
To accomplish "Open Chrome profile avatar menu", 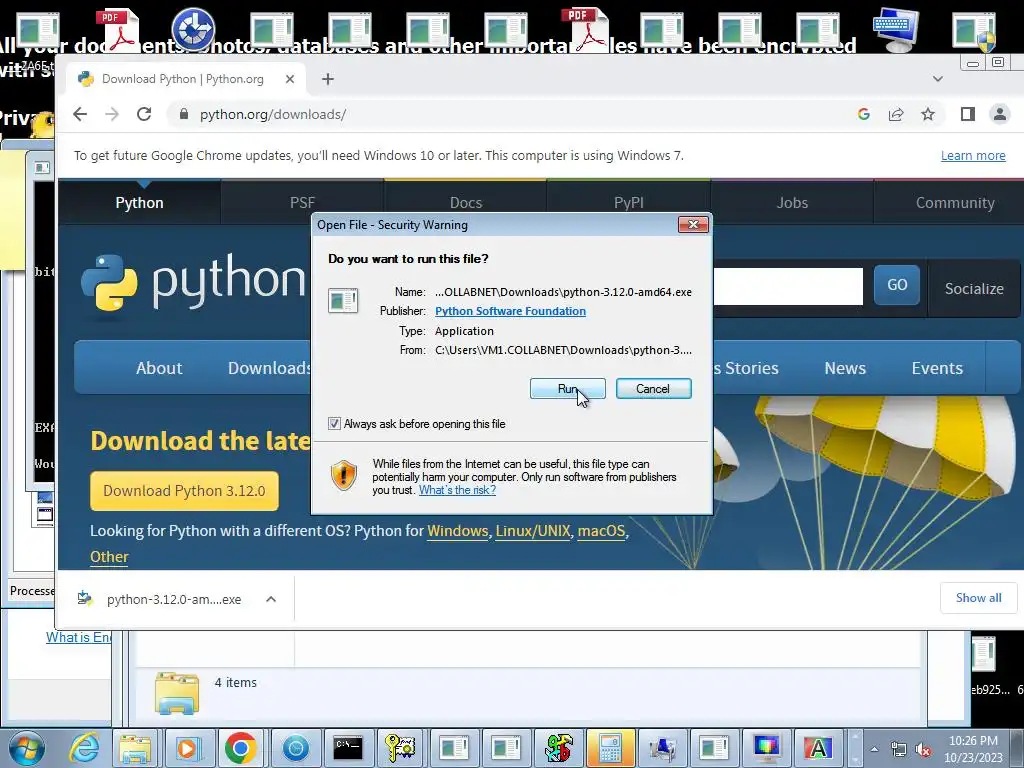I will 1000,114.
